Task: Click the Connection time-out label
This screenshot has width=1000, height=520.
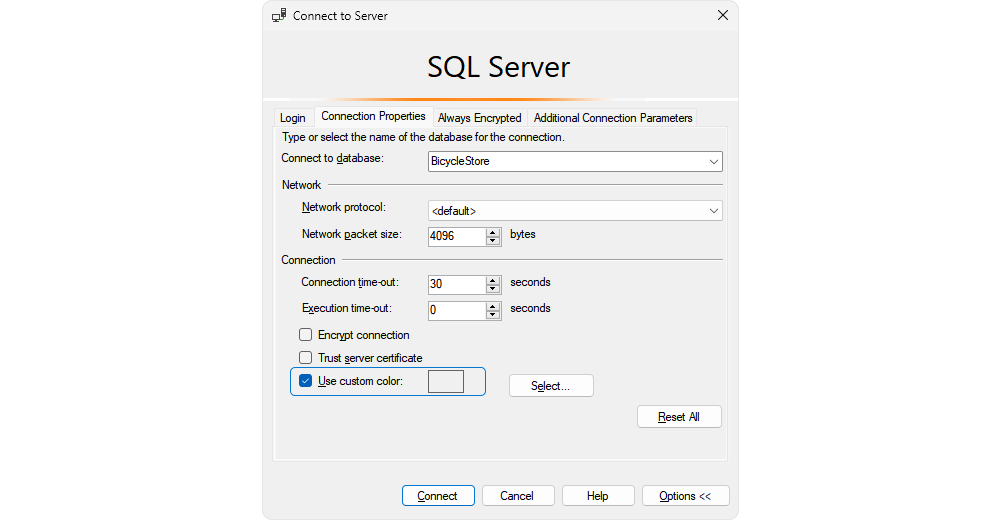Action: click(x=350, y=282)
